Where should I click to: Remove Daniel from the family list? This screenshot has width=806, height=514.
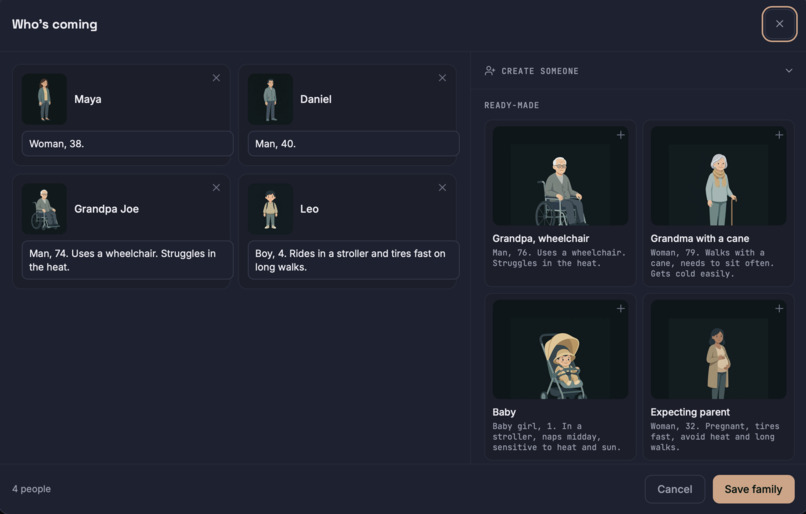tap(442, 78)
